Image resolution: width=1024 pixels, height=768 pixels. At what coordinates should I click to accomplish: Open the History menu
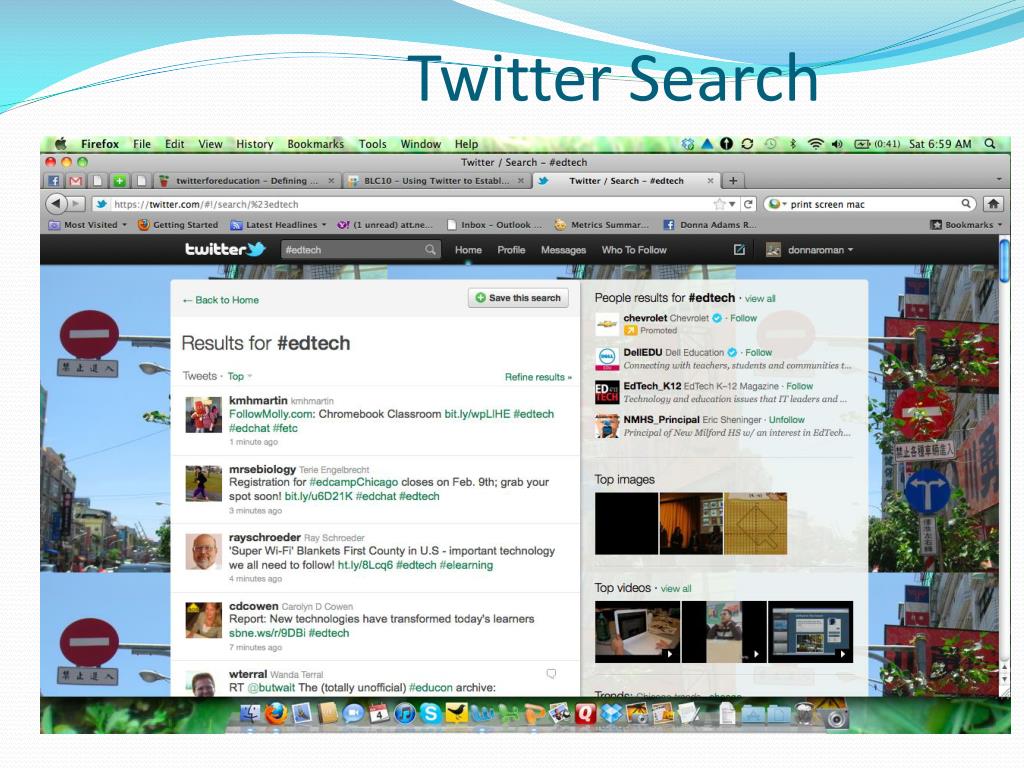255,144
